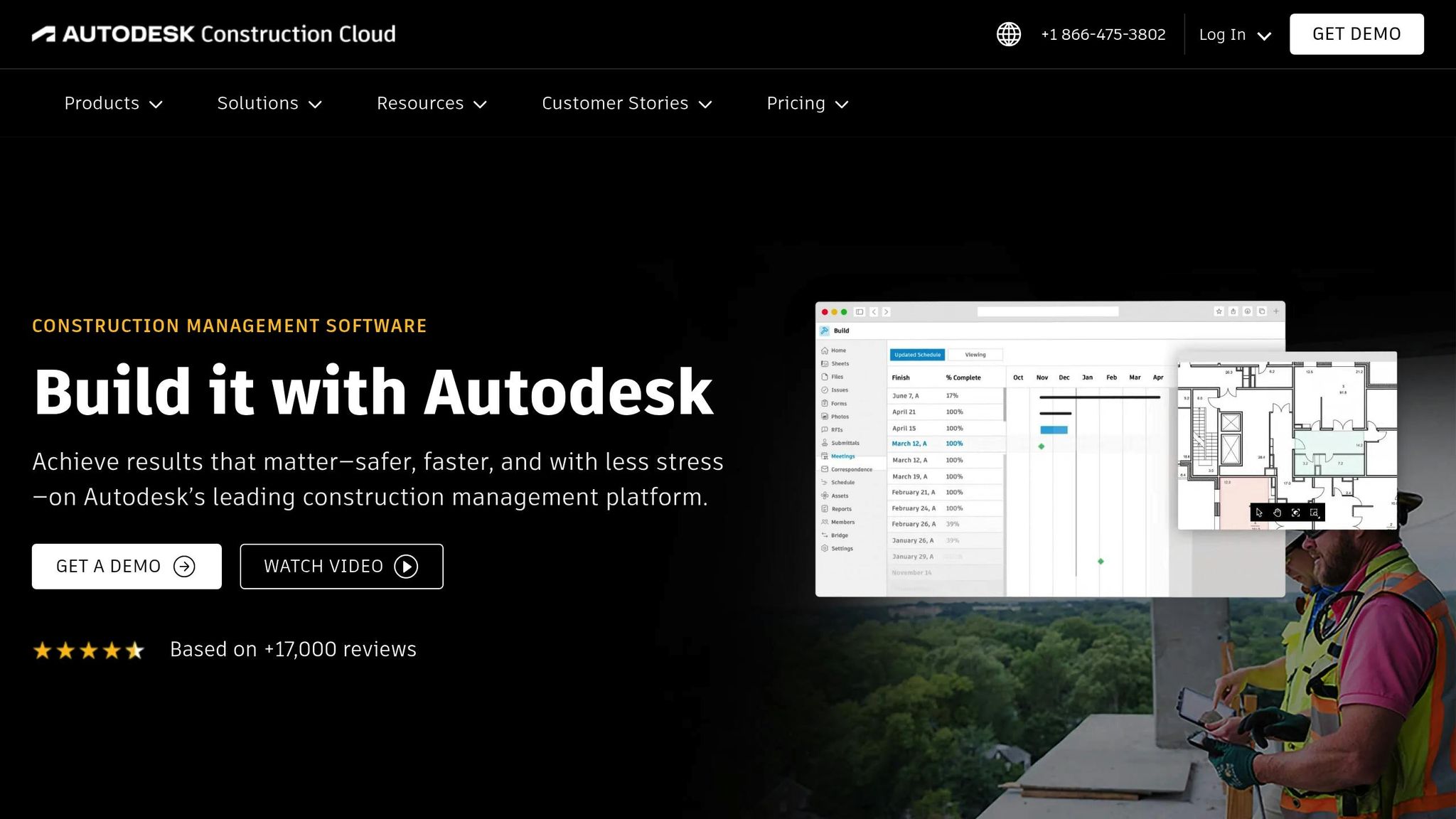The height and width of the screenshot is (819, 1456).
Task: Expand the Solutions menu
Action: pos(269,103)
